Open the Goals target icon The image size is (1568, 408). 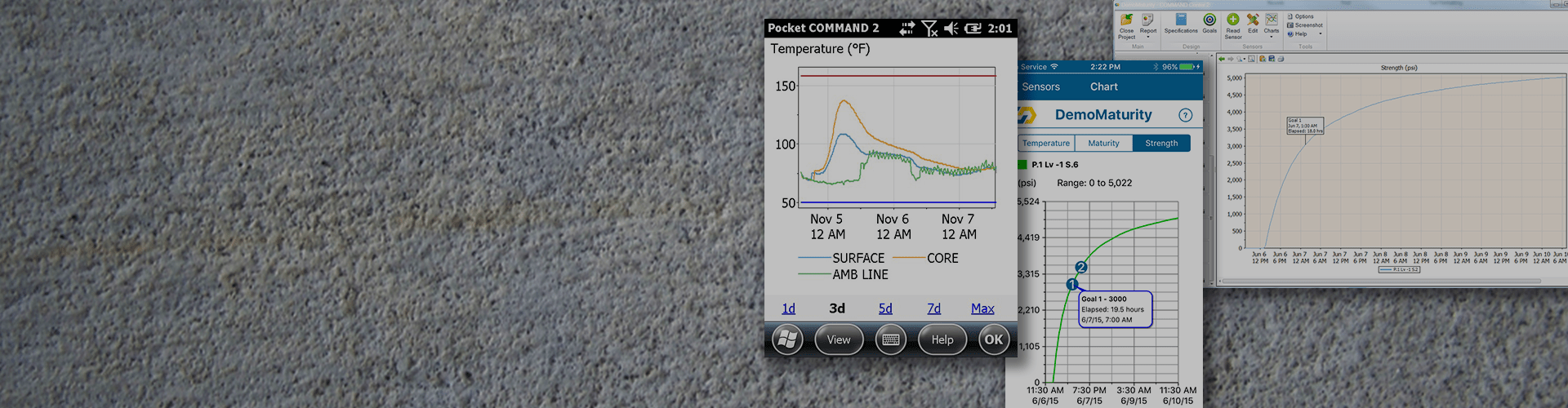click(x=1209, y=20)
